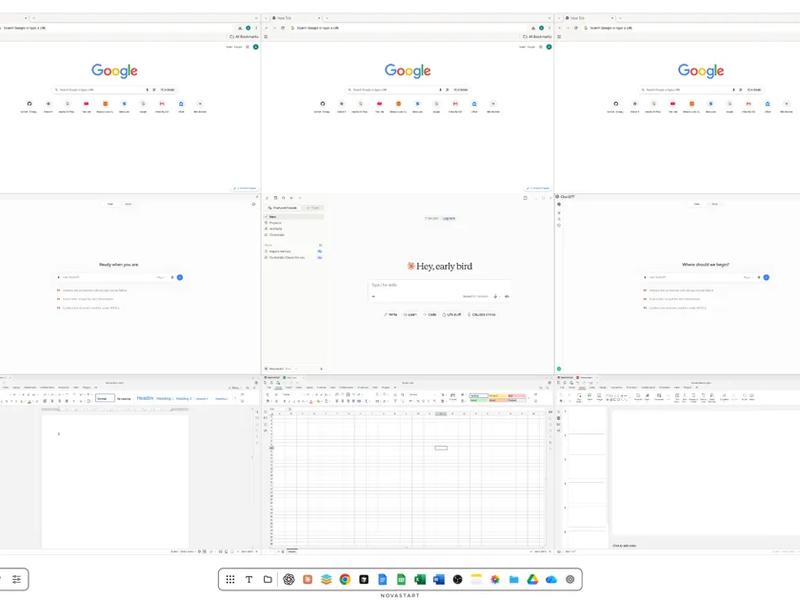Open Google Docs from the dock
Viewport: 800px width, 600px height.
[x=383, y=579]
